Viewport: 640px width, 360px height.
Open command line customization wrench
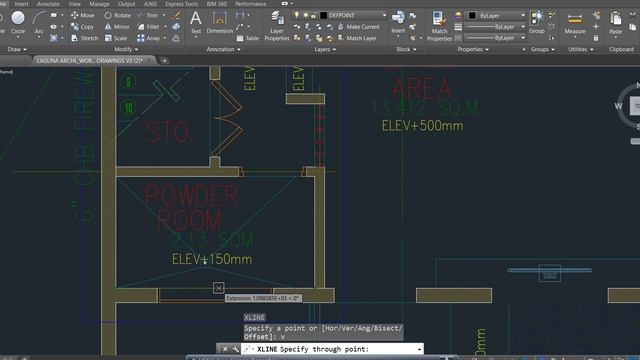click(x=236, y=349)
